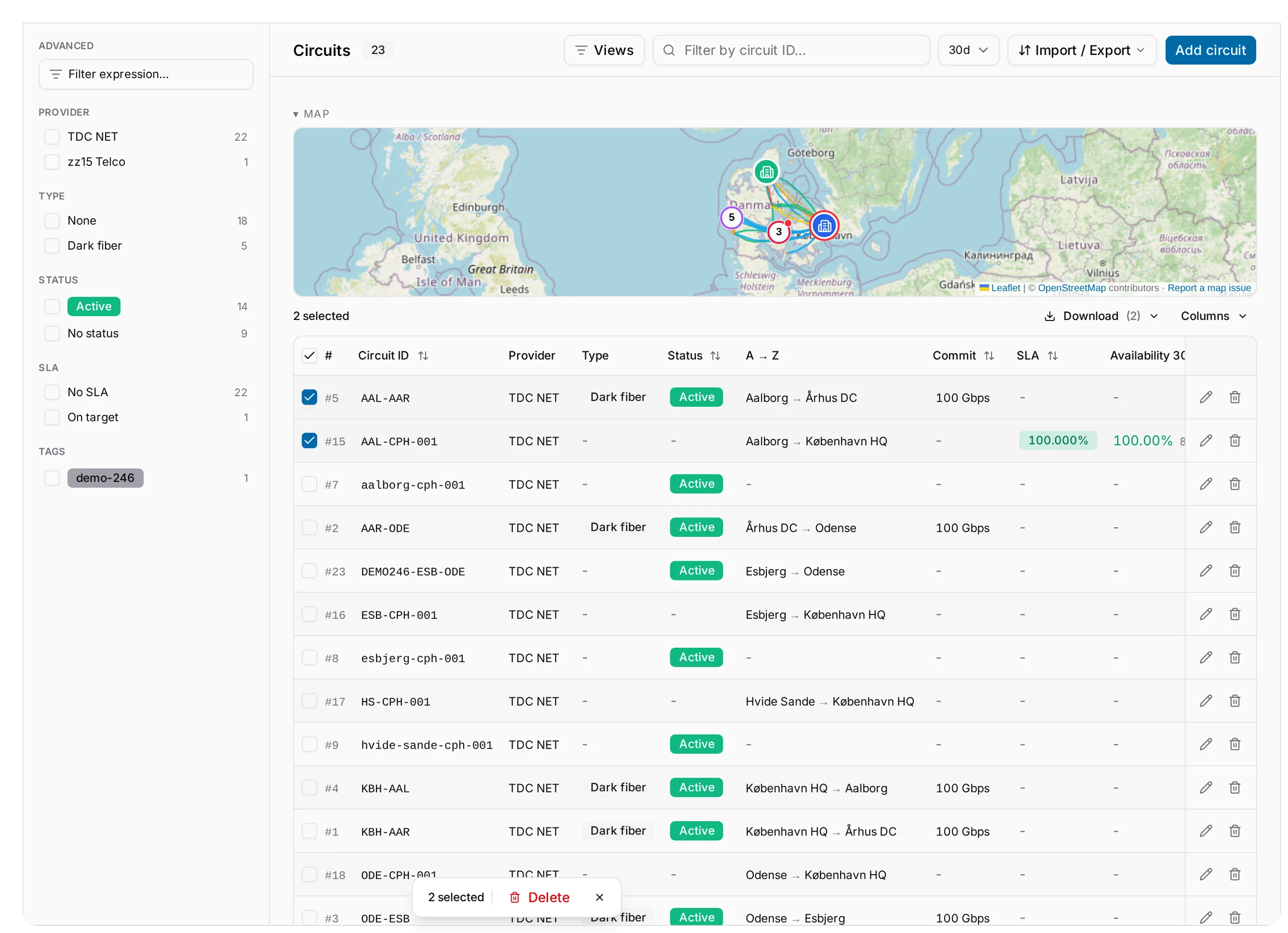Delete circuit esbjerg-cph-001 trash icon
This screenshot has width=1288, height=933.
click(1234, 658)
